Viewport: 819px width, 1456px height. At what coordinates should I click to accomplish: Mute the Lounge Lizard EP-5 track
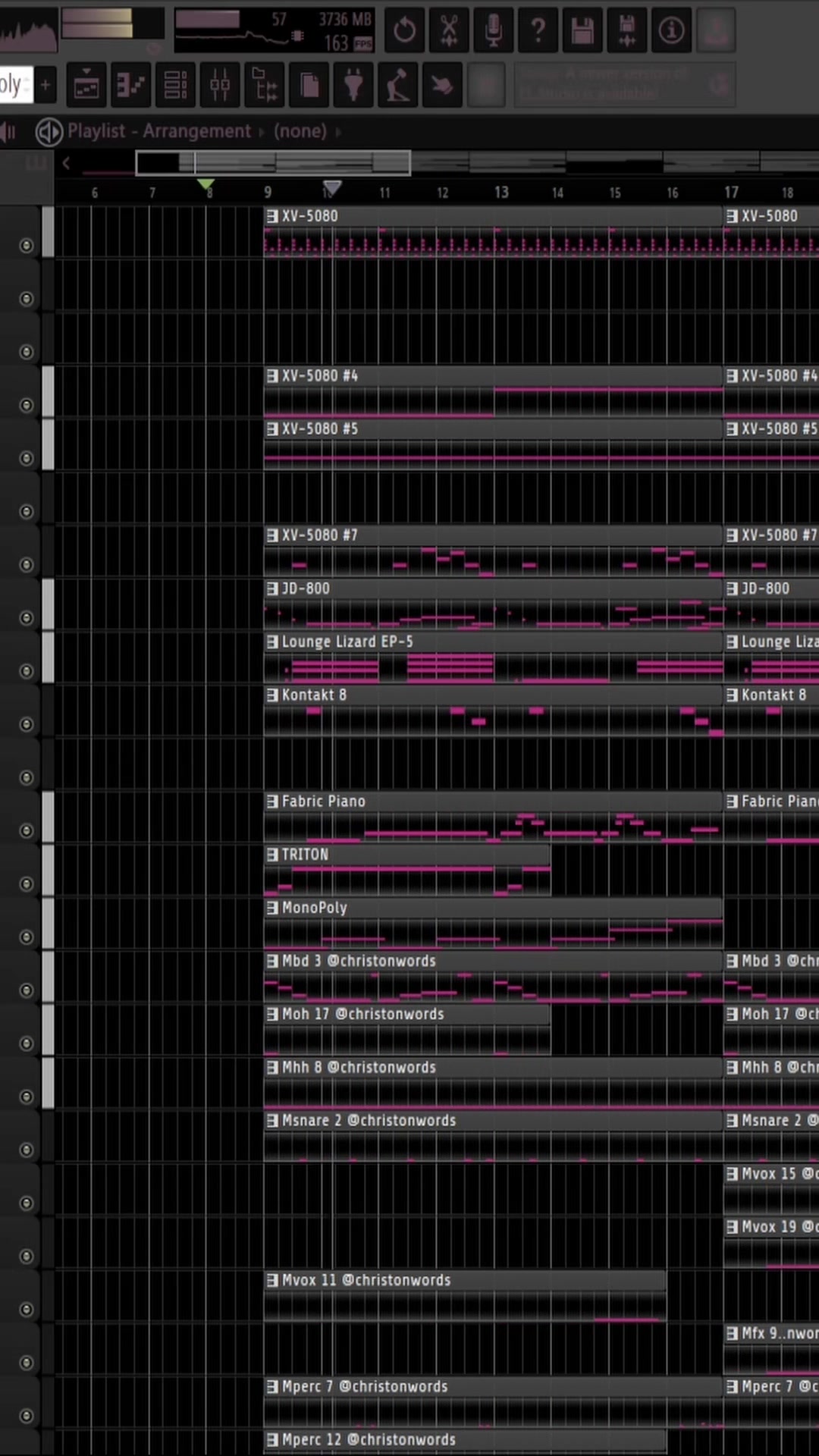tap(27, 671)
